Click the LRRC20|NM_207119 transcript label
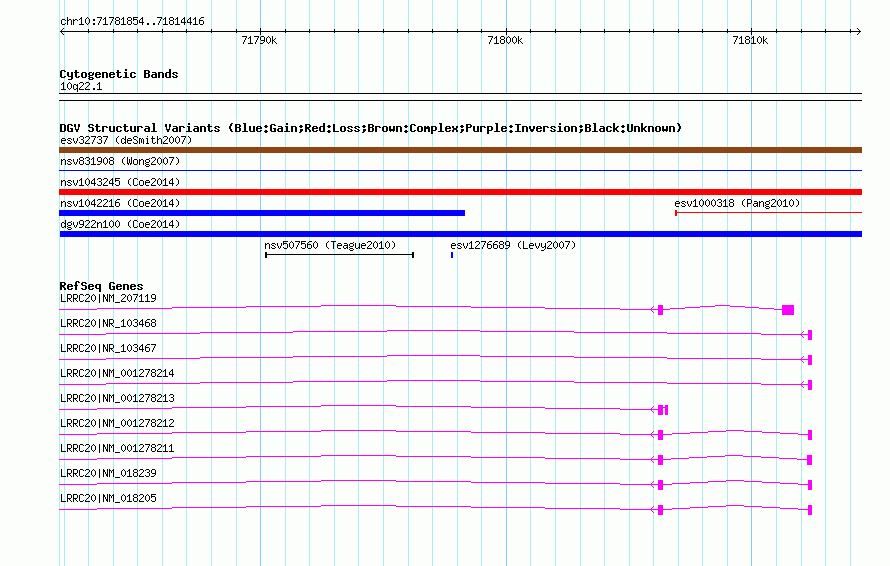 coord(108,299)
